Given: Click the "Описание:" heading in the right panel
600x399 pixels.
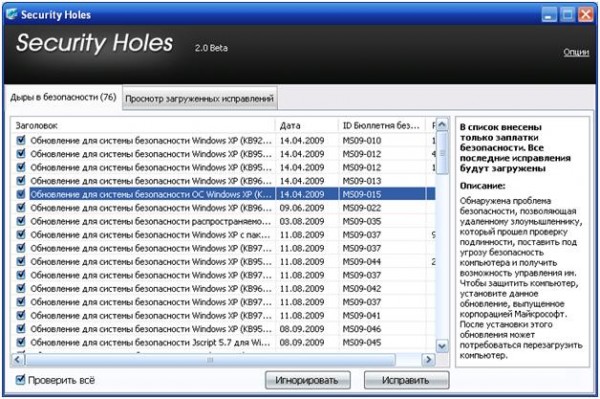Looking at the screenshot, I should point(482,186).
